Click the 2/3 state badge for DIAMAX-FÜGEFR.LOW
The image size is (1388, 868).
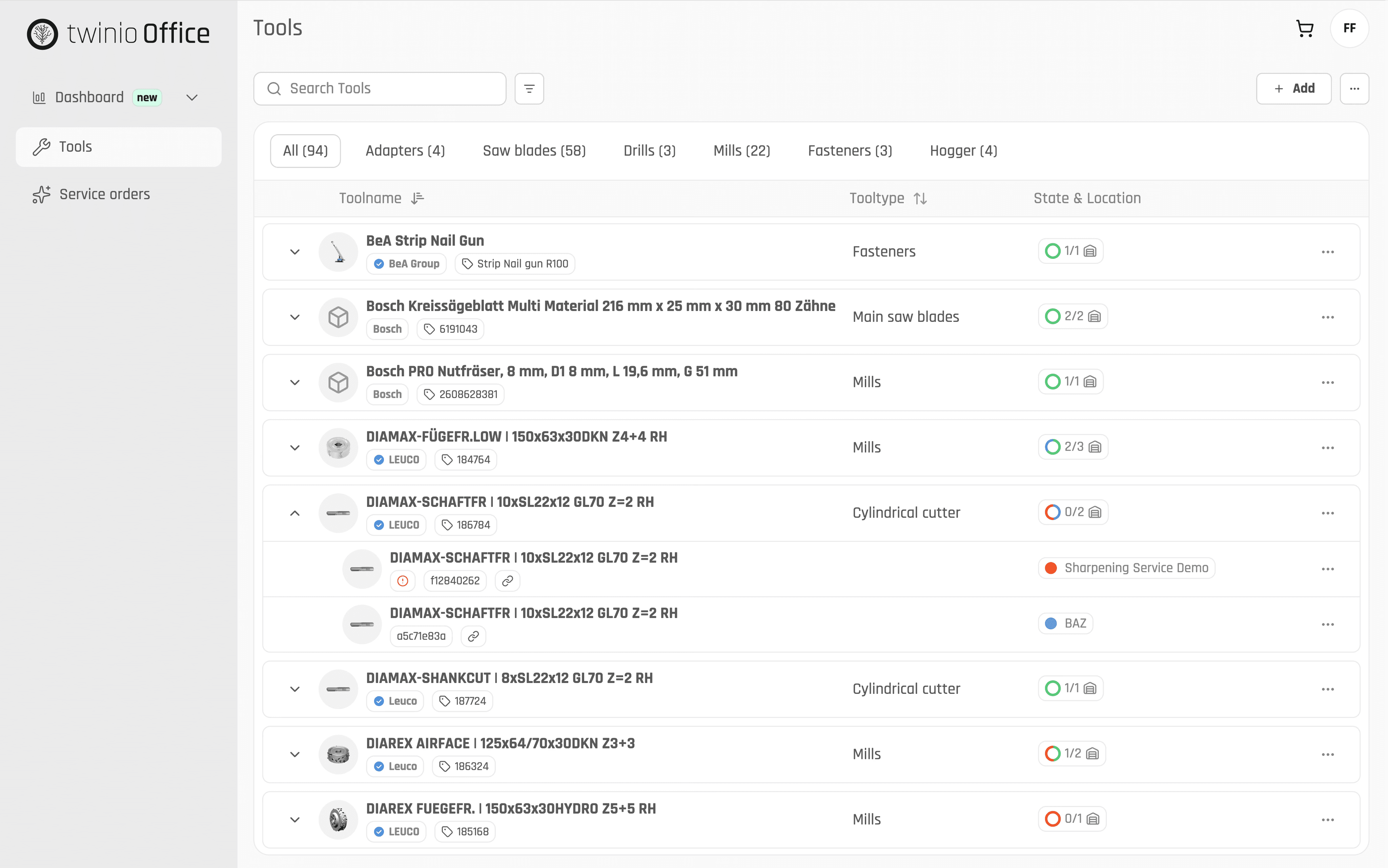tap(1072, 447)
